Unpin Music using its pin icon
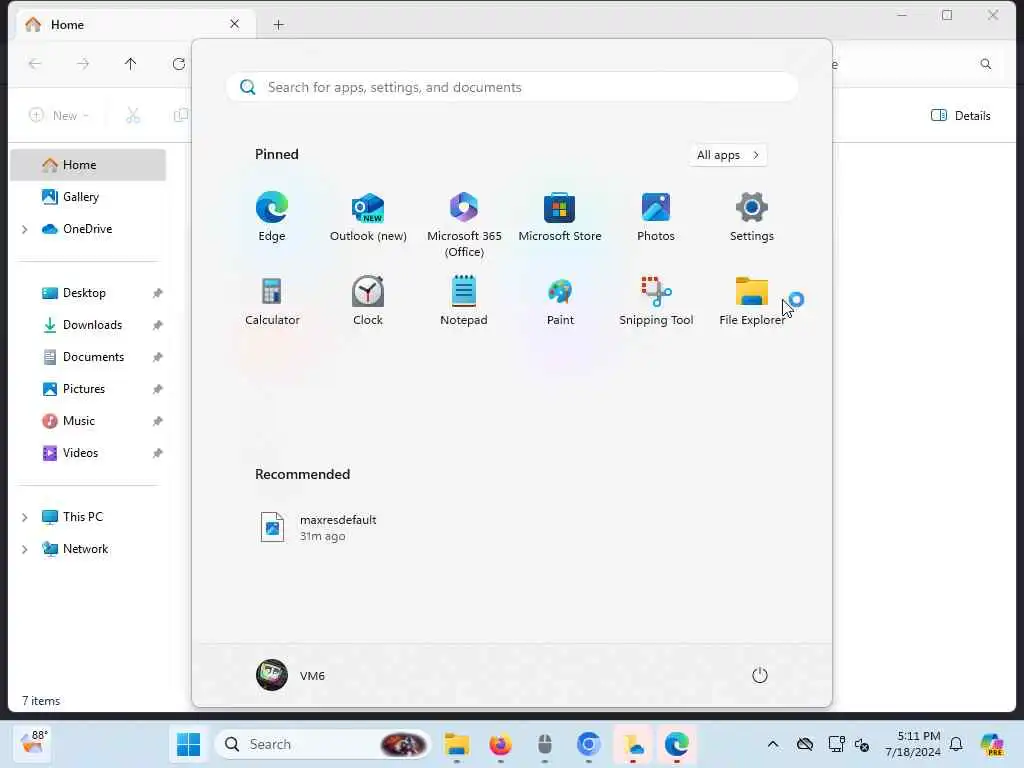The height and width of the screenshot is (768, 1024). pyautogui.click(x=157, y=421)
